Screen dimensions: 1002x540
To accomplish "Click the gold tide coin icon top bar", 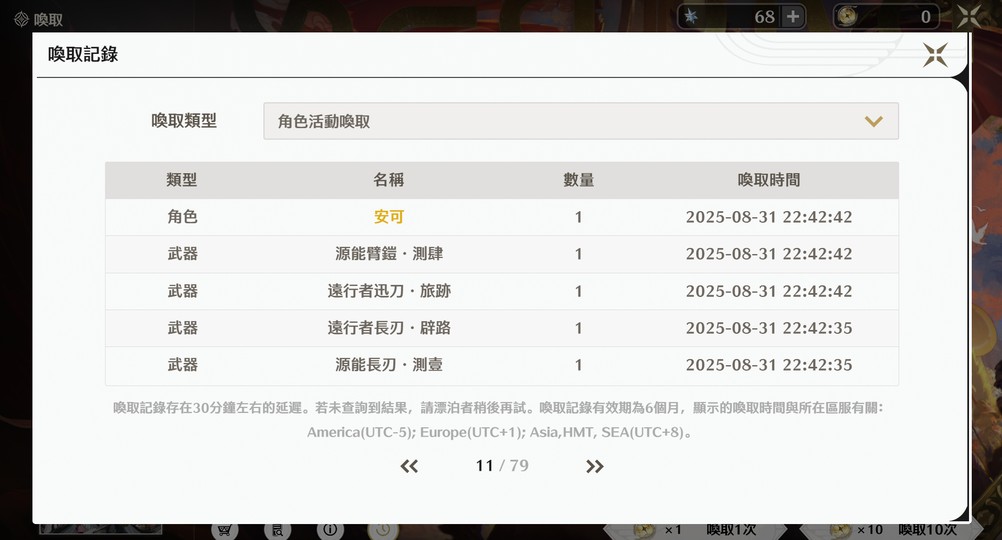I will (x=847, y=17).
